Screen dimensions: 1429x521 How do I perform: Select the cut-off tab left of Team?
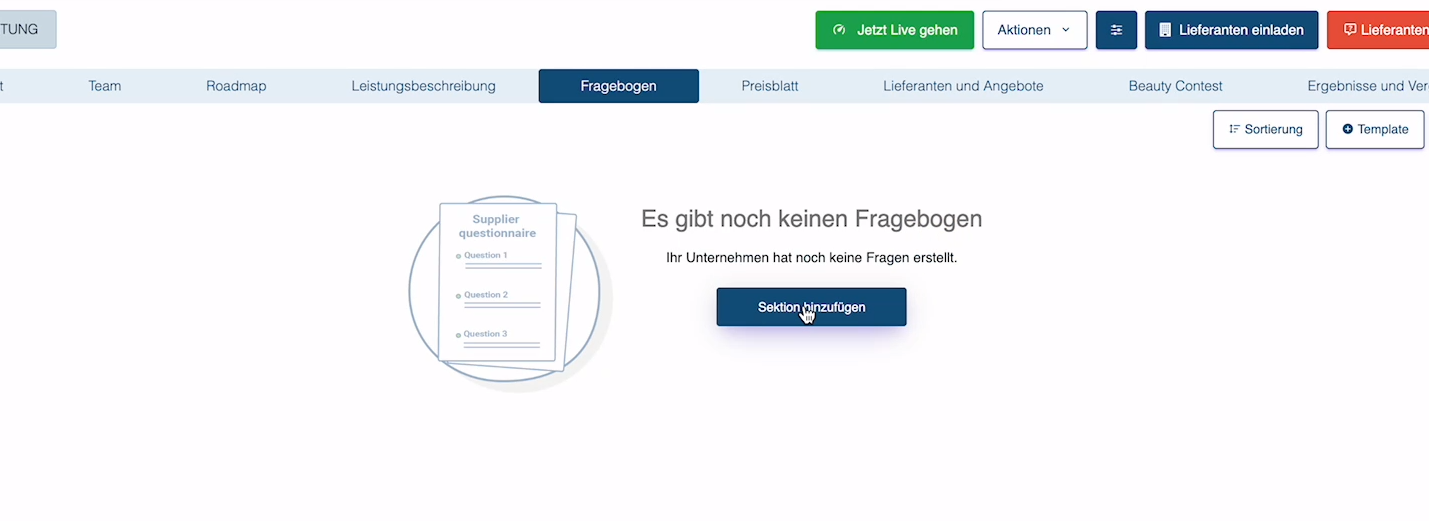click(3, 86)
